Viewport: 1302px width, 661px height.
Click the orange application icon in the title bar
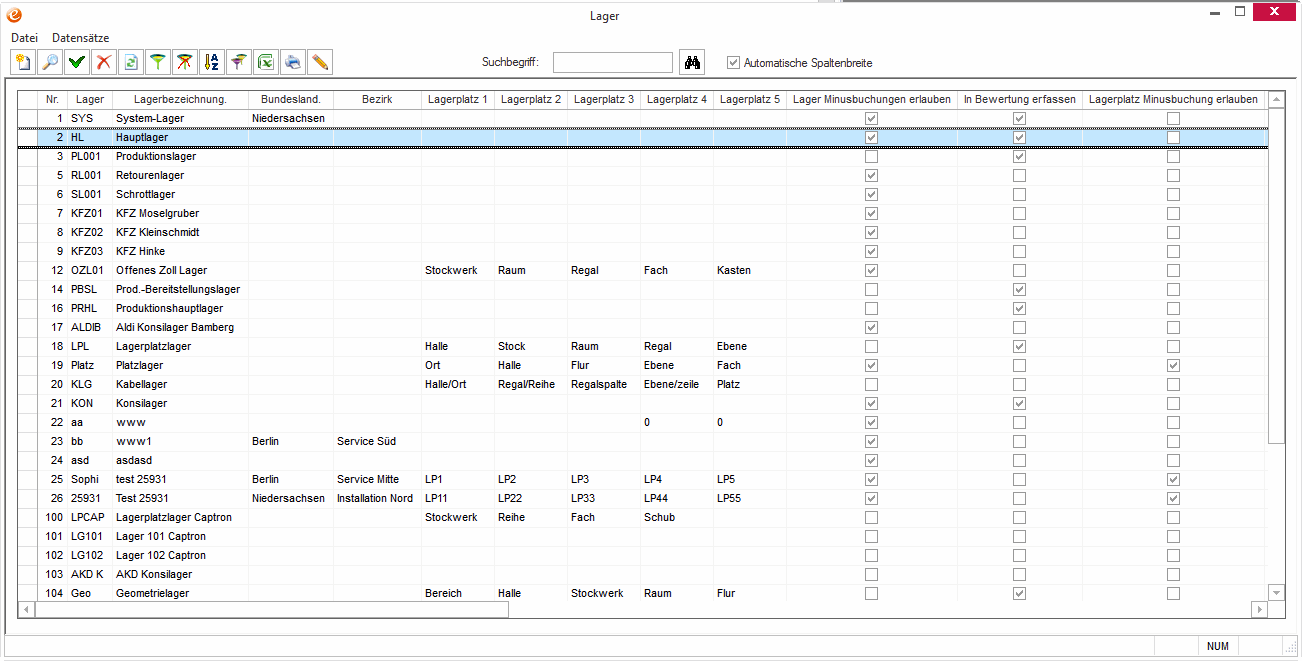tap(14, 14)
